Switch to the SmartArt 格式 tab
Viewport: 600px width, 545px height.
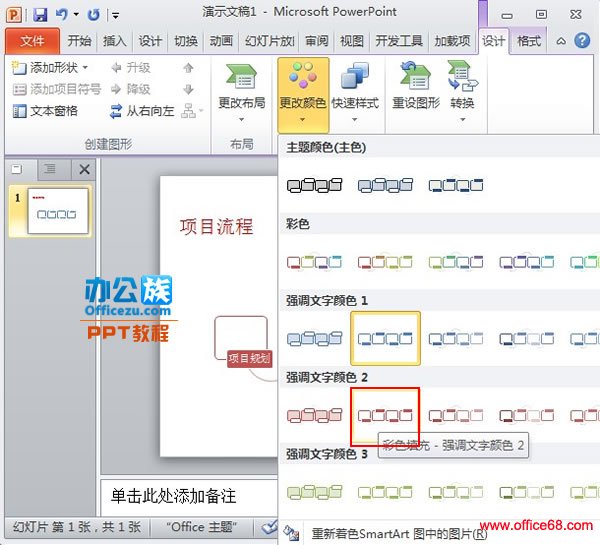point(529,41)
